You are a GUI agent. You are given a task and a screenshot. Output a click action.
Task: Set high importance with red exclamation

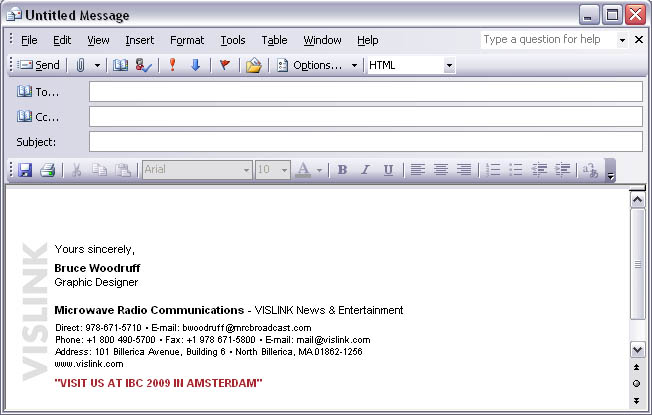(x=172, y=65)
